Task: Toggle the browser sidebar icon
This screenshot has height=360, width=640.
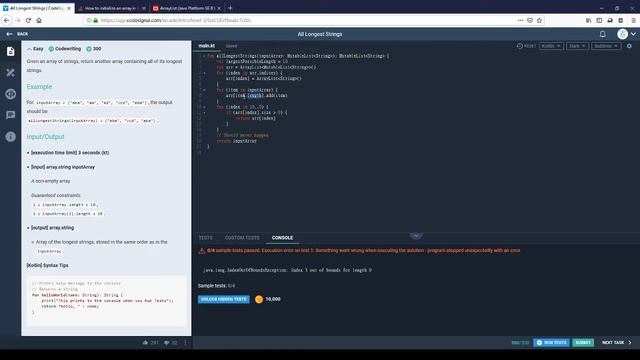Action: tap(599, 20)
